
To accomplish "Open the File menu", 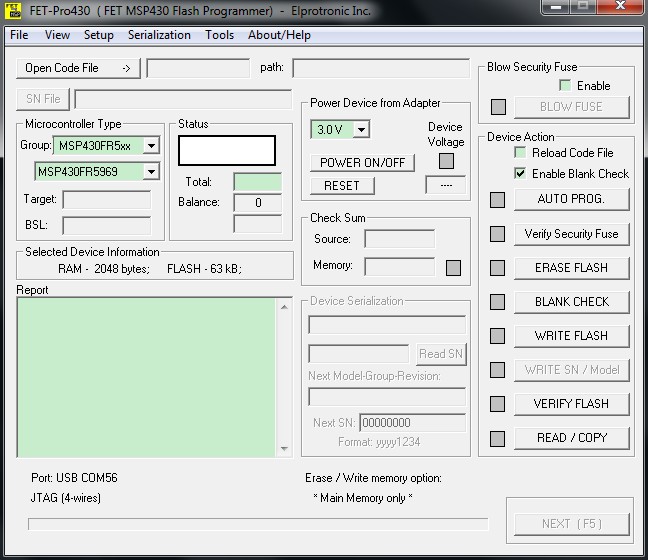I will [x=19, y=35].
